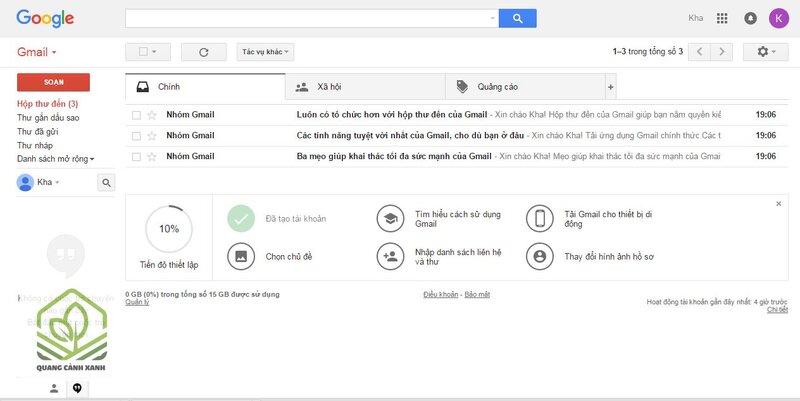Open 'Hộp thư đến (3)' folder
Image resolution: width=800 pixels, height=401 pixels.
(x=47, y=104)
